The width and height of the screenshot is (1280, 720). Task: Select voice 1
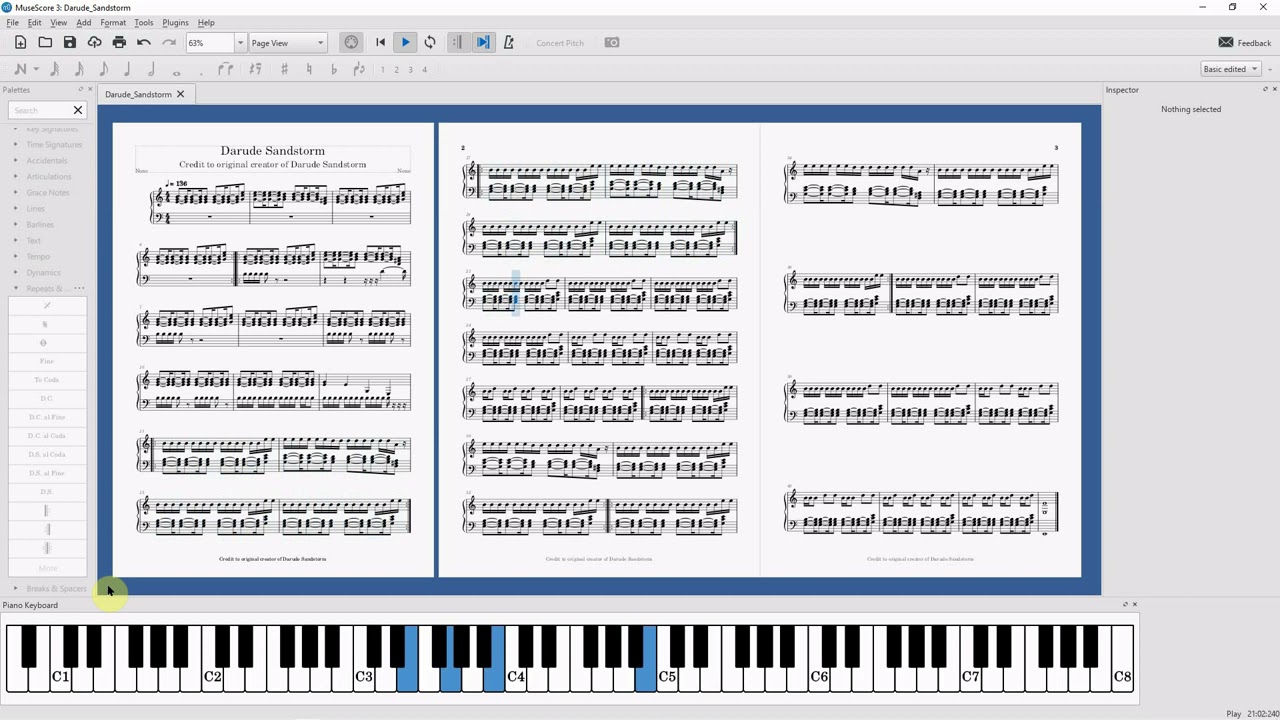coord(382,70)
